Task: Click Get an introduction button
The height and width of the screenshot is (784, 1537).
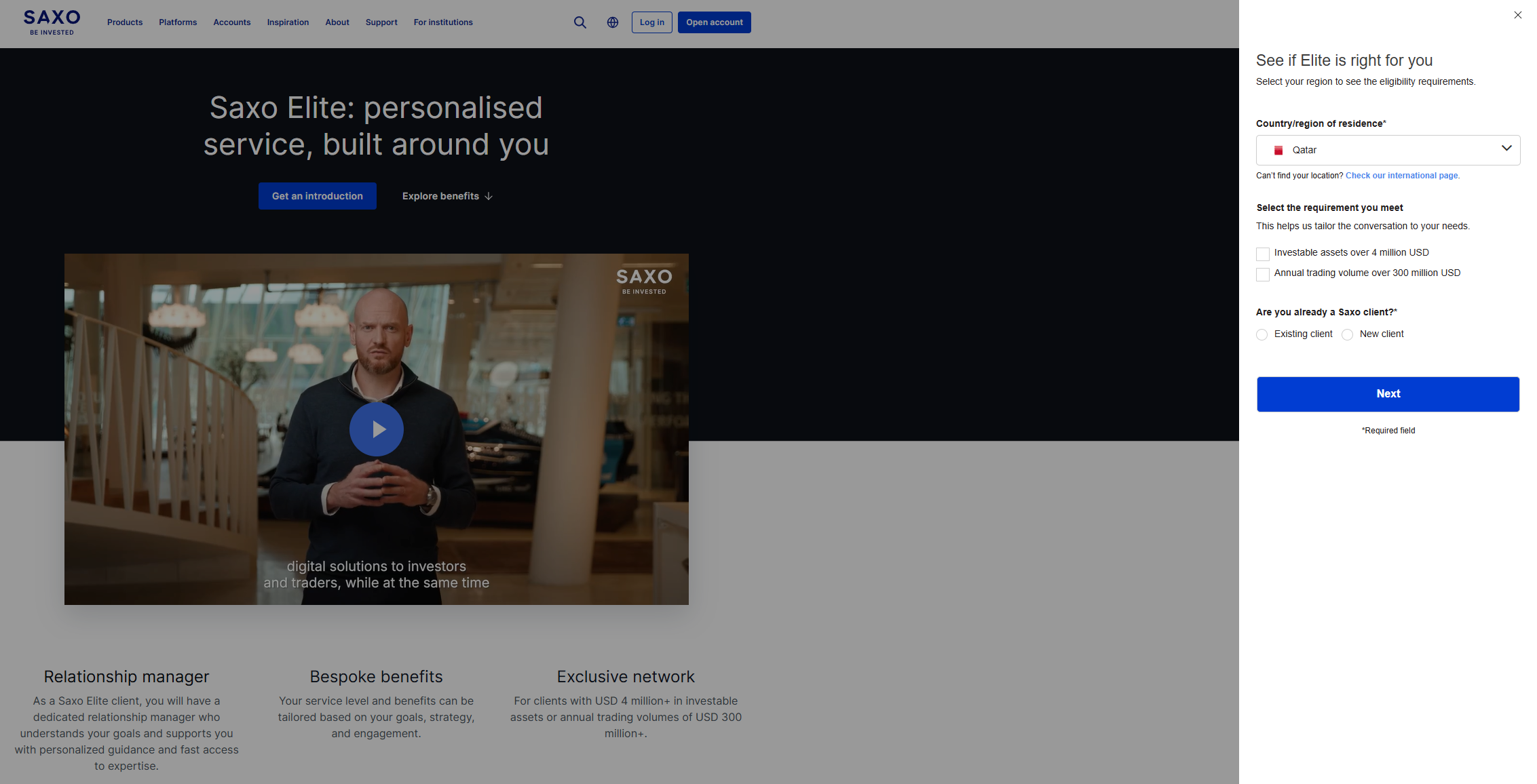Action: coord(317,196)
